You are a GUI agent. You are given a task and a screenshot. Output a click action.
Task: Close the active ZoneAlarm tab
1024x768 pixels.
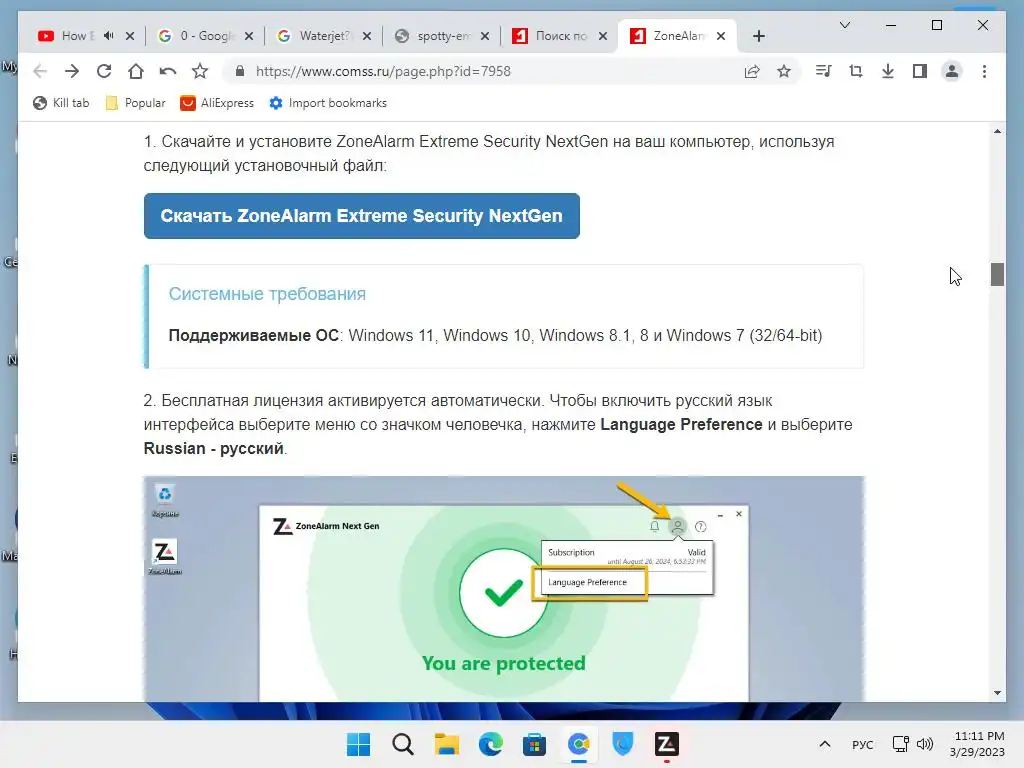721,37
